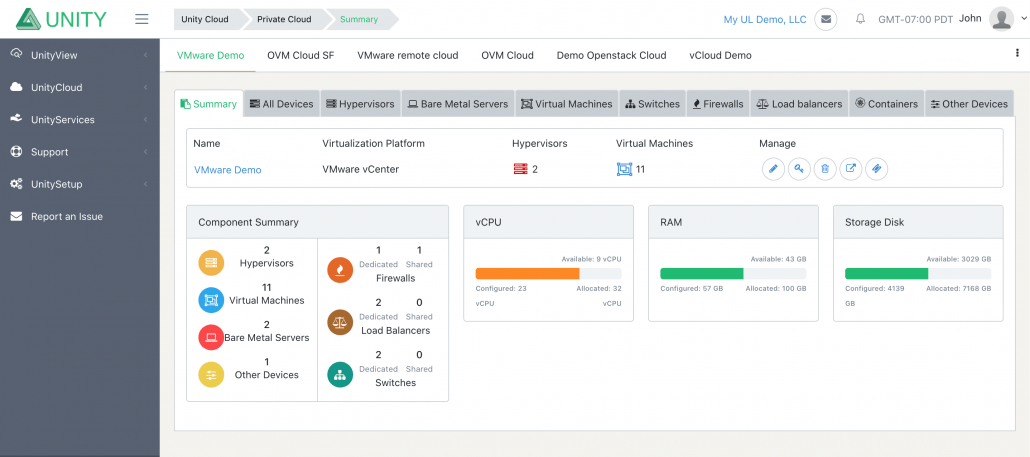Click the yellow Other Devices circle icon

(x=211, y=375)
